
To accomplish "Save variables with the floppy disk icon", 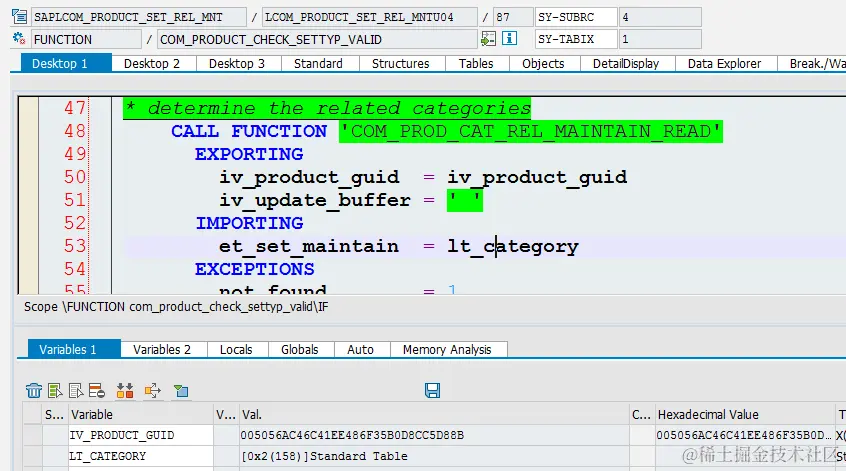I will [x=432, y=390].
